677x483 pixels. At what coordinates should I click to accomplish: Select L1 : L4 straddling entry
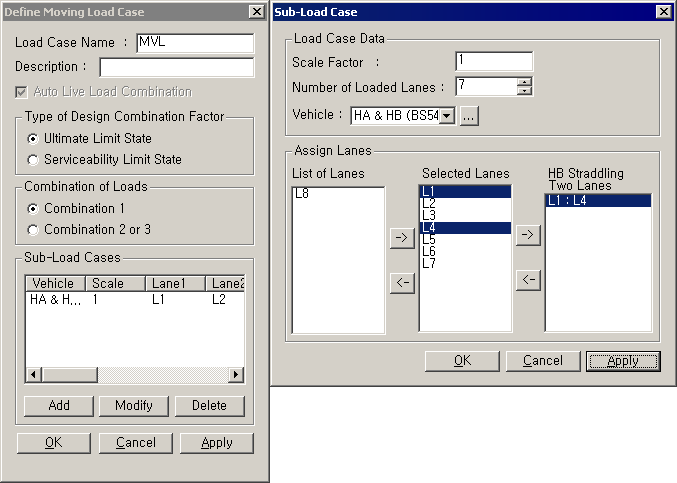pos(595,201)
